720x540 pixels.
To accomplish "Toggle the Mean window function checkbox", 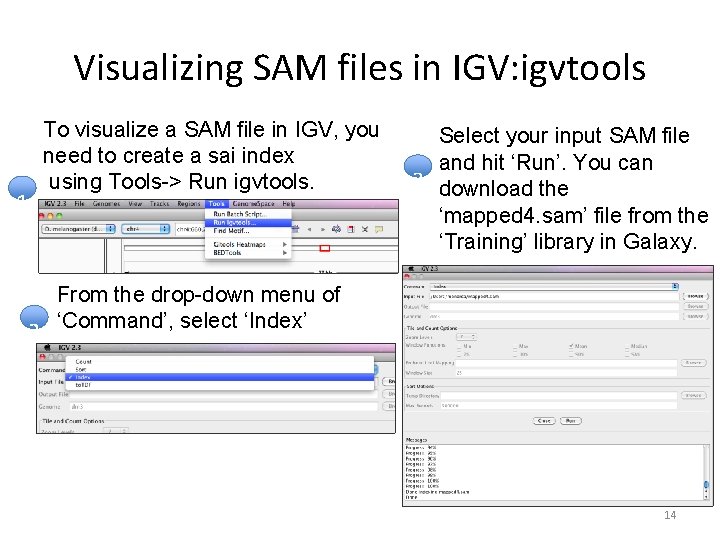I will 571,346.
